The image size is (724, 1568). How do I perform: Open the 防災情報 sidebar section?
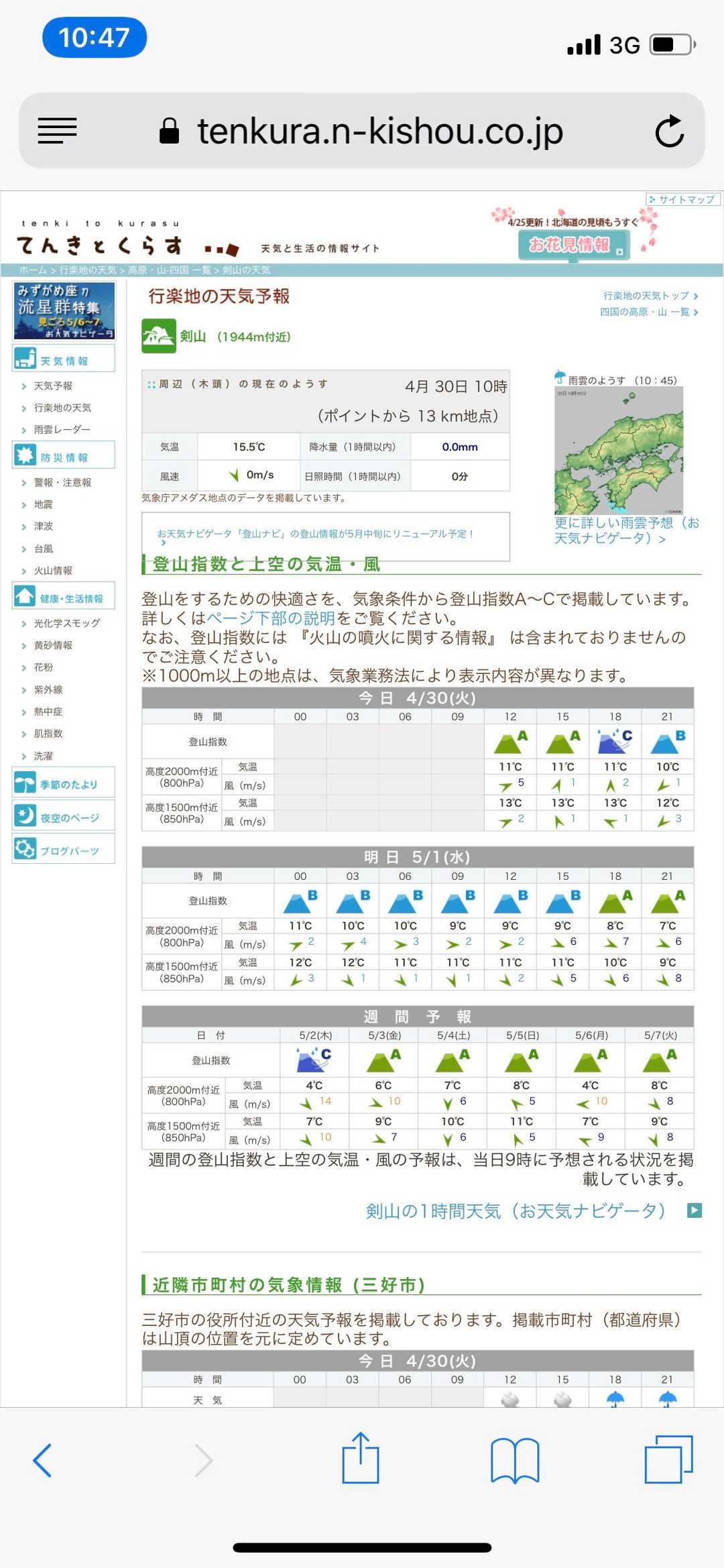(x=64, y=456)
